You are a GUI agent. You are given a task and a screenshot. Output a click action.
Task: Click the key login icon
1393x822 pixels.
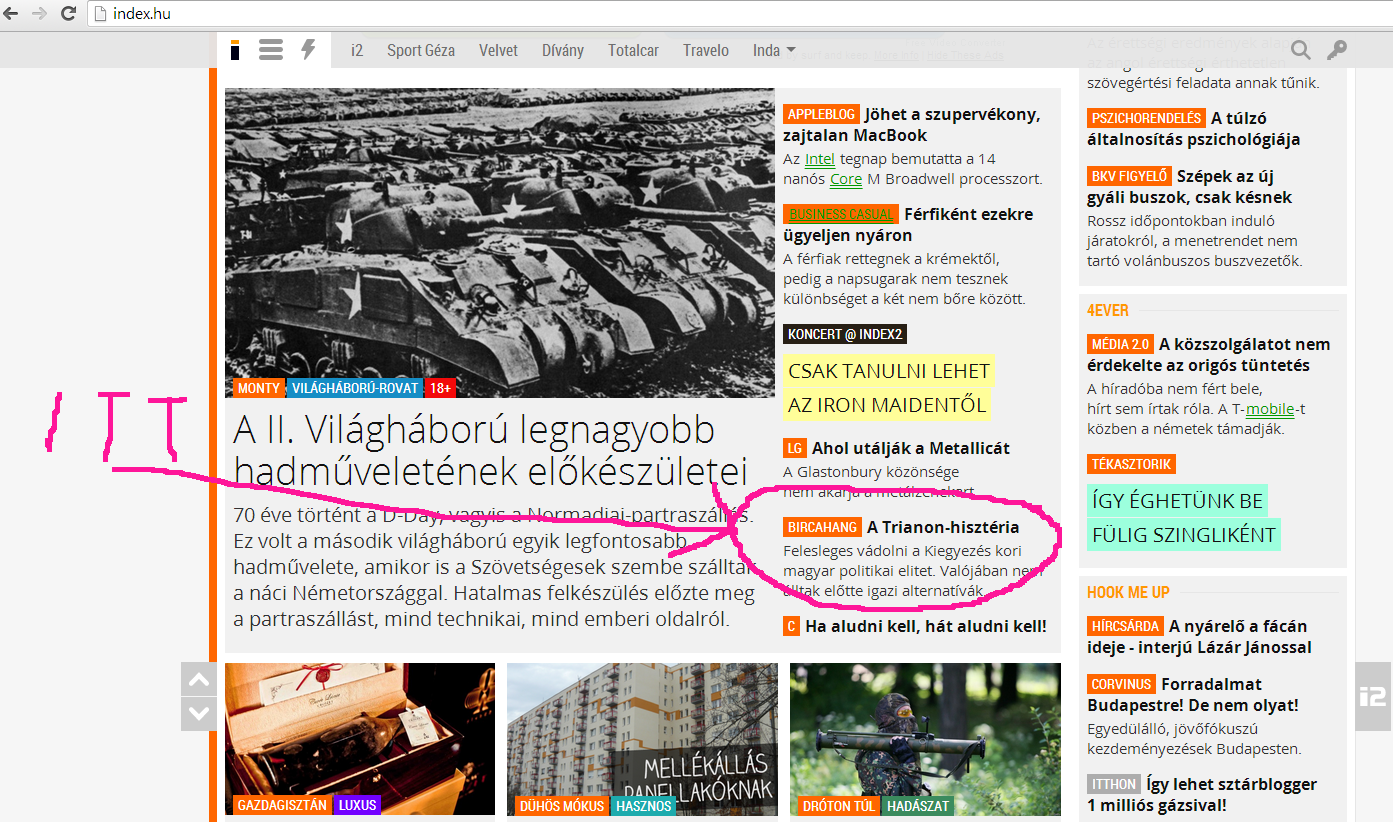coord(1336,50)
